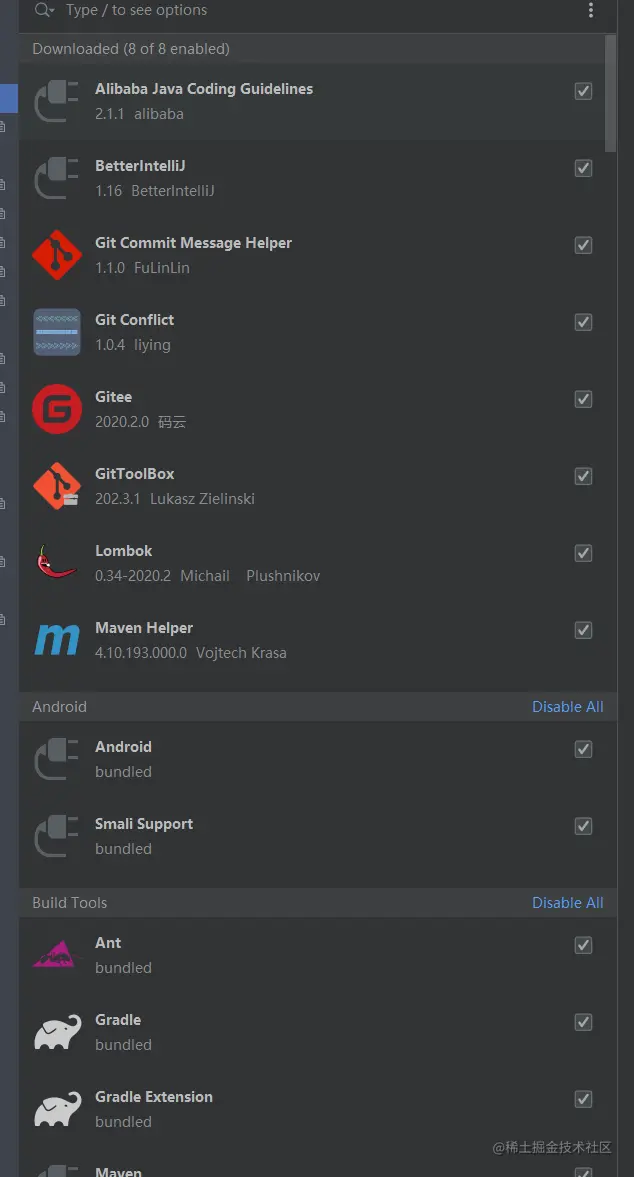Screen dimensions: 634x1177
Task: Select the Lombok plugin name
Action: click(x=124, y=550)
